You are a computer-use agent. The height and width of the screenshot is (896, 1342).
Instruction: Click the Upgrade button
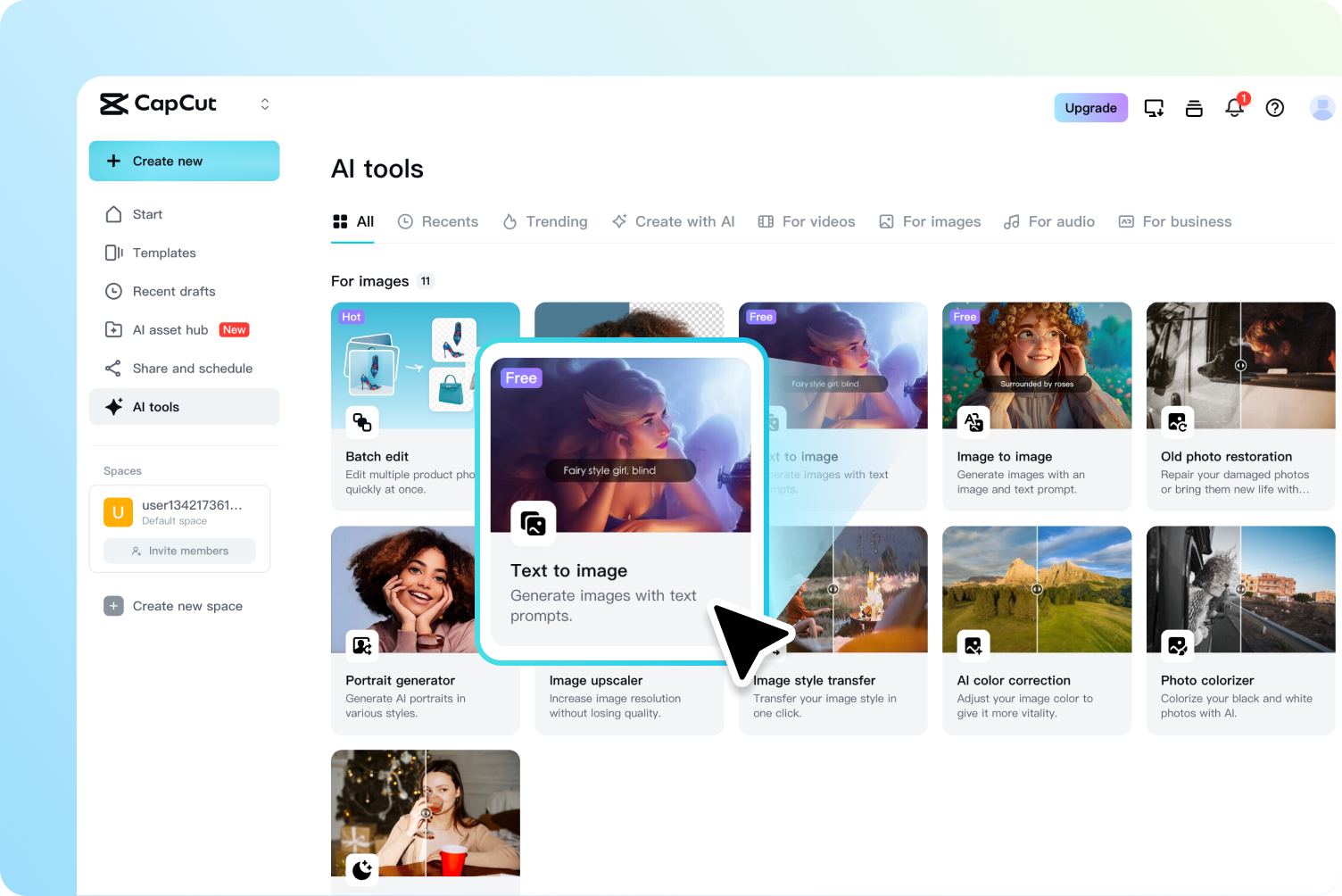coord(1090,107)
